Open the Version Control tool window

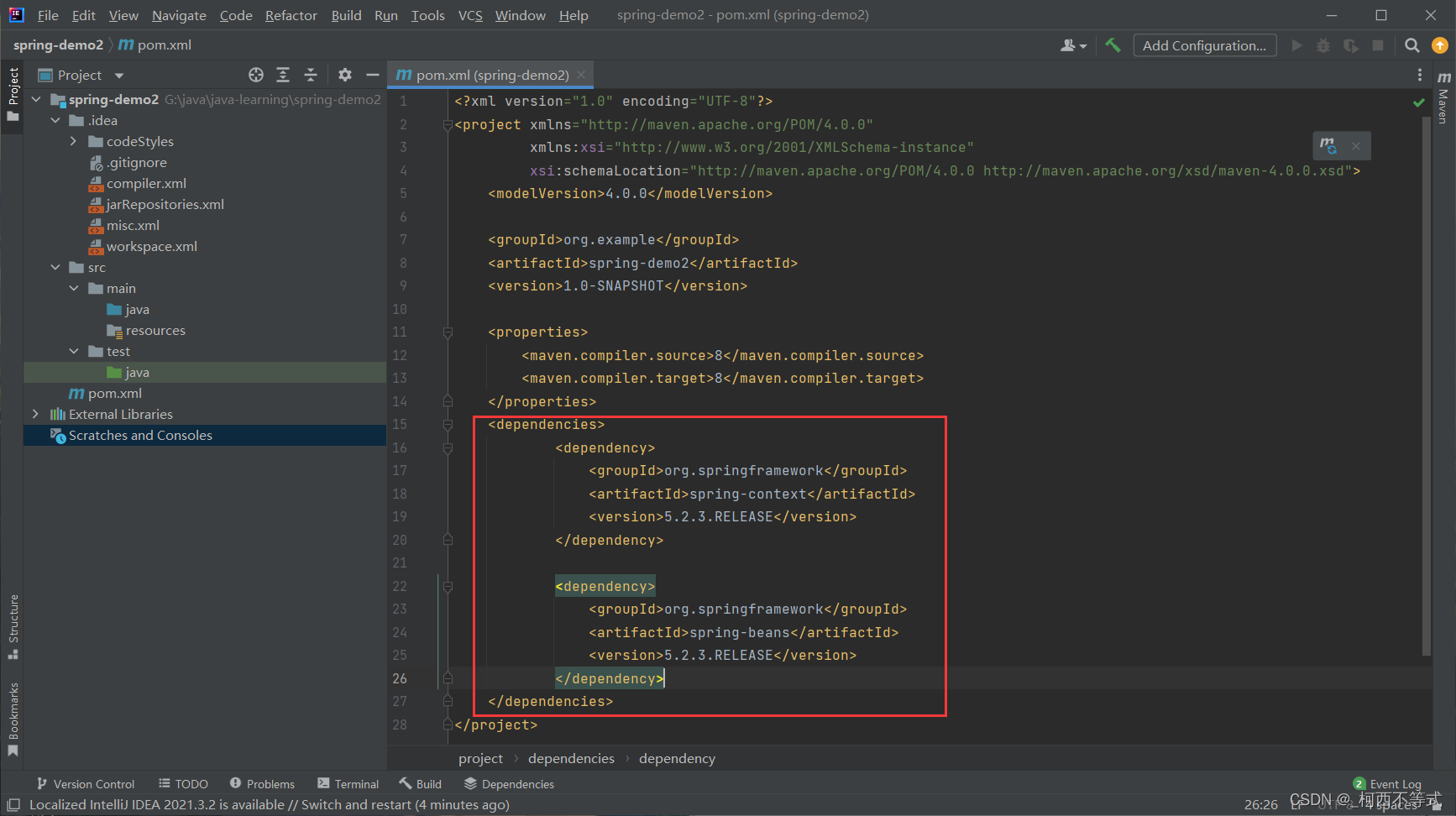(85, 784)
